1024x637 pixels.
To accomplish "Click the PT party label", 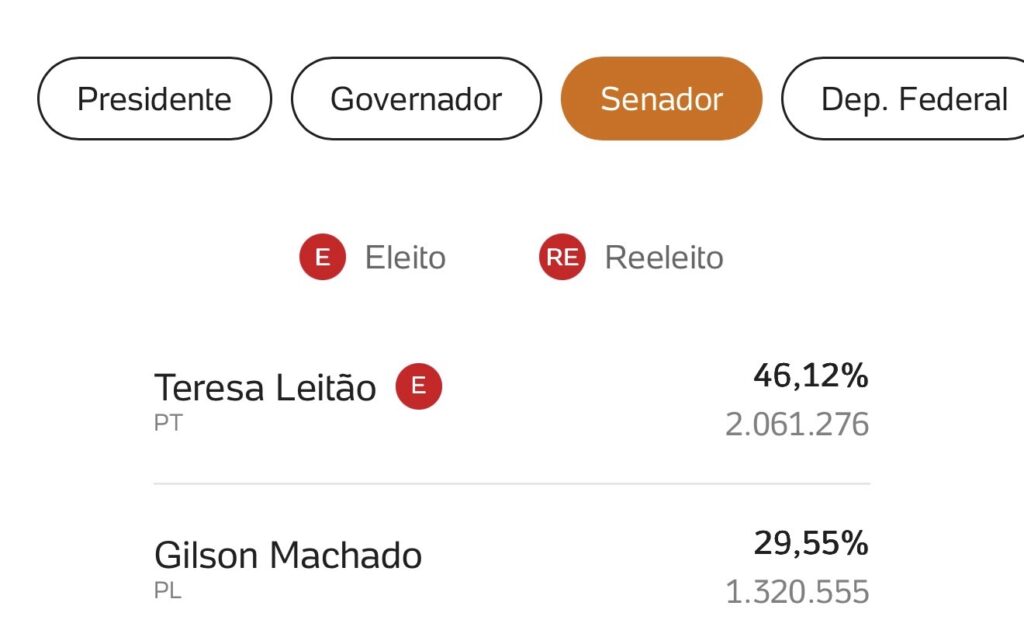I will [168, 424].
